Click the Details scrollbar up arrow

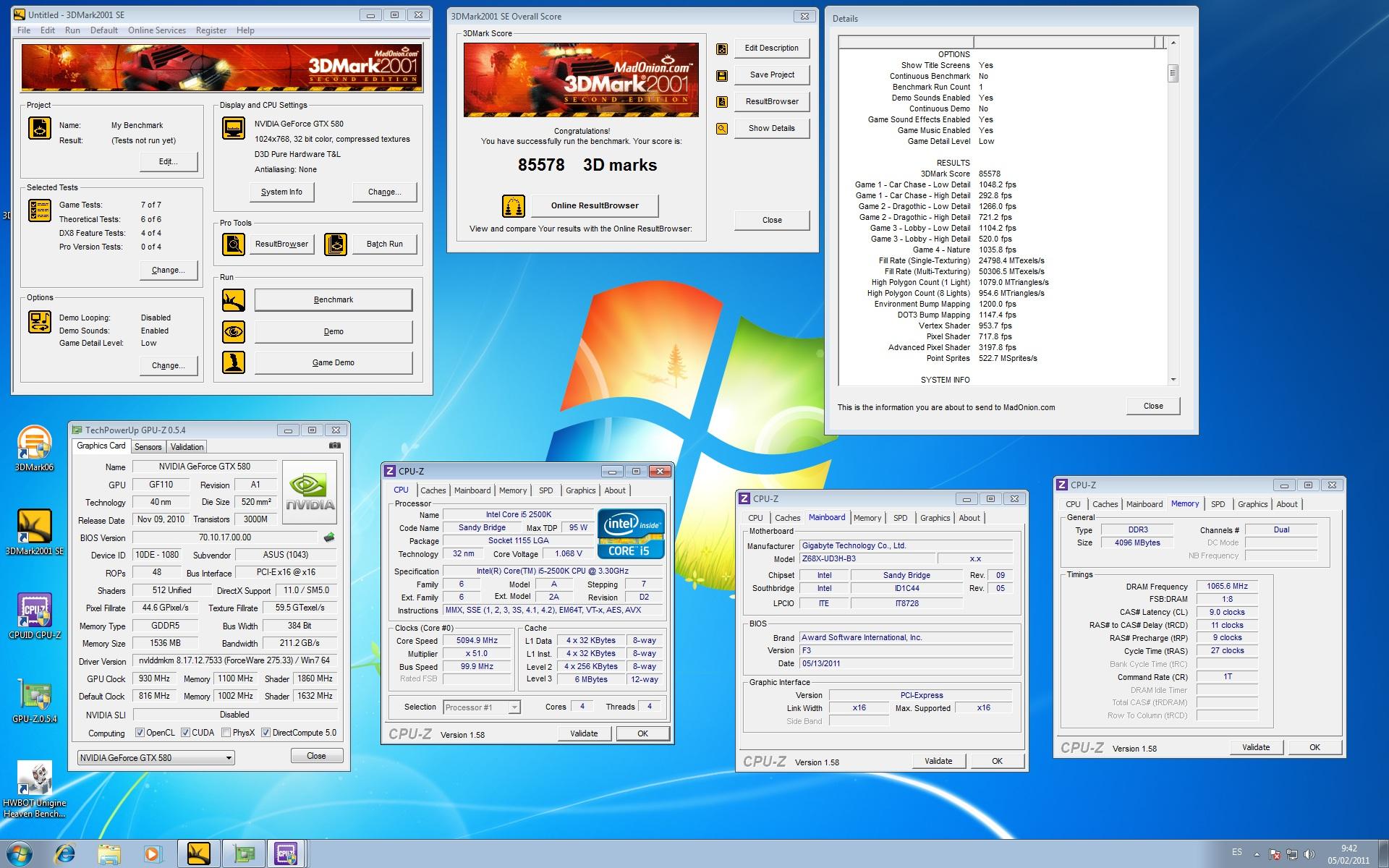(x=1173, y=43)
